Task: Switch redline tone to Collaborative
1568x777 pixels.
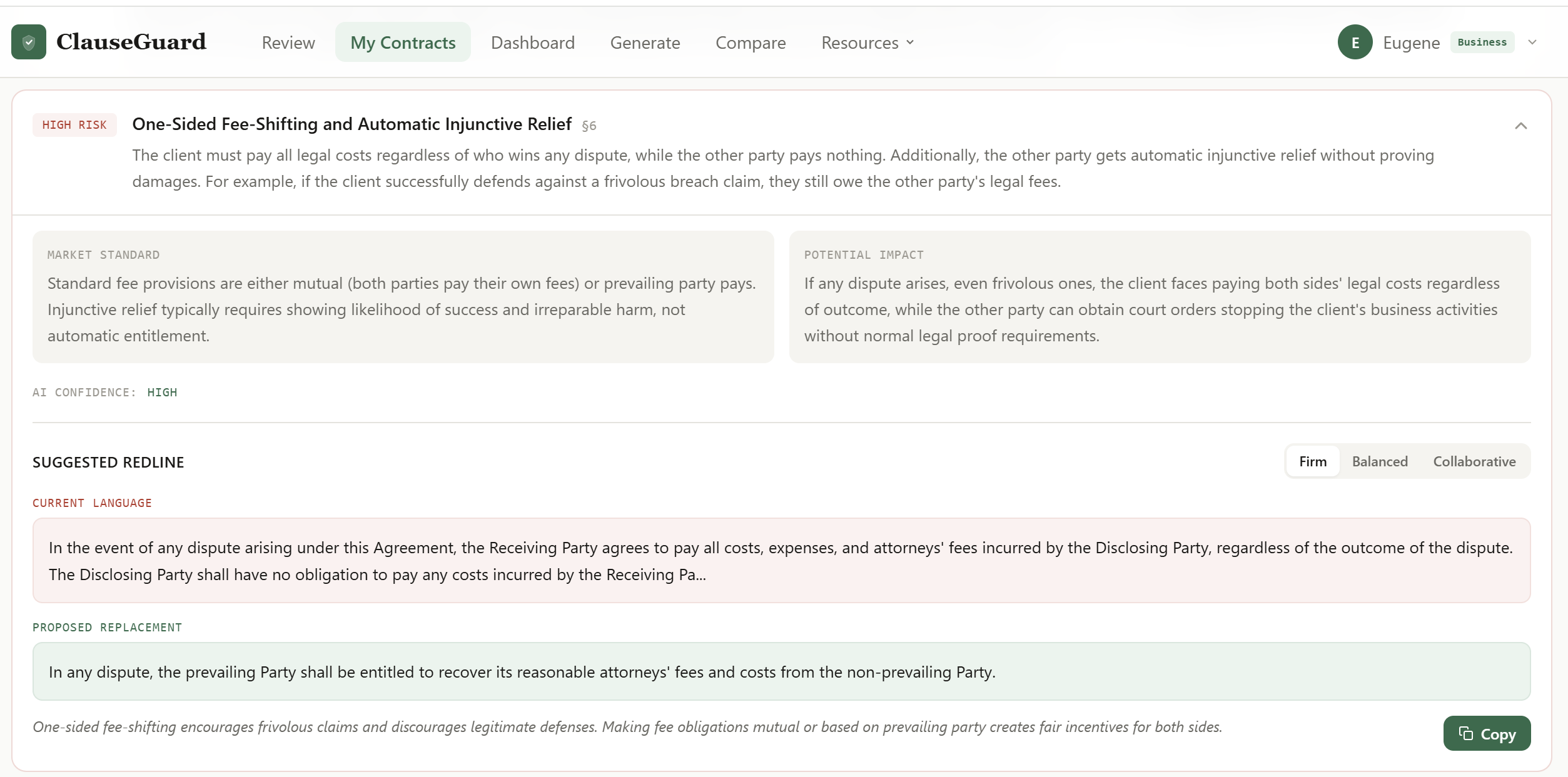Action: pos(1474,461)
